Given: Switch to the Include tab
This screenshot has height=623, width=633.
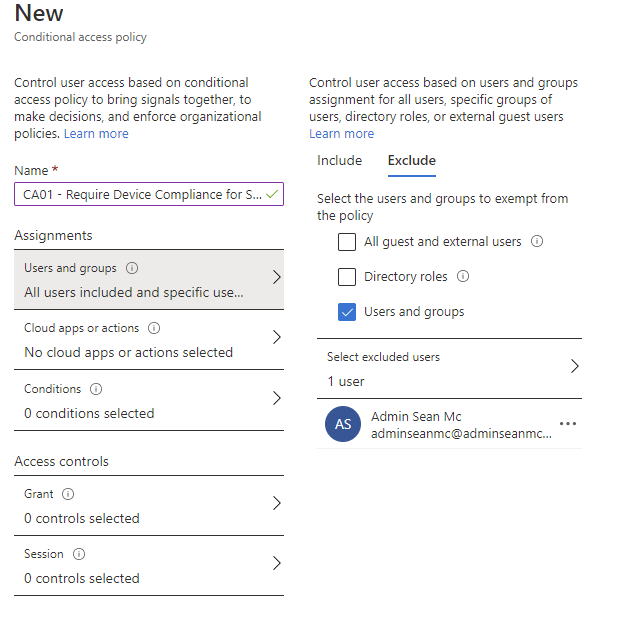Looking at the screenshot, I should 339,161.
